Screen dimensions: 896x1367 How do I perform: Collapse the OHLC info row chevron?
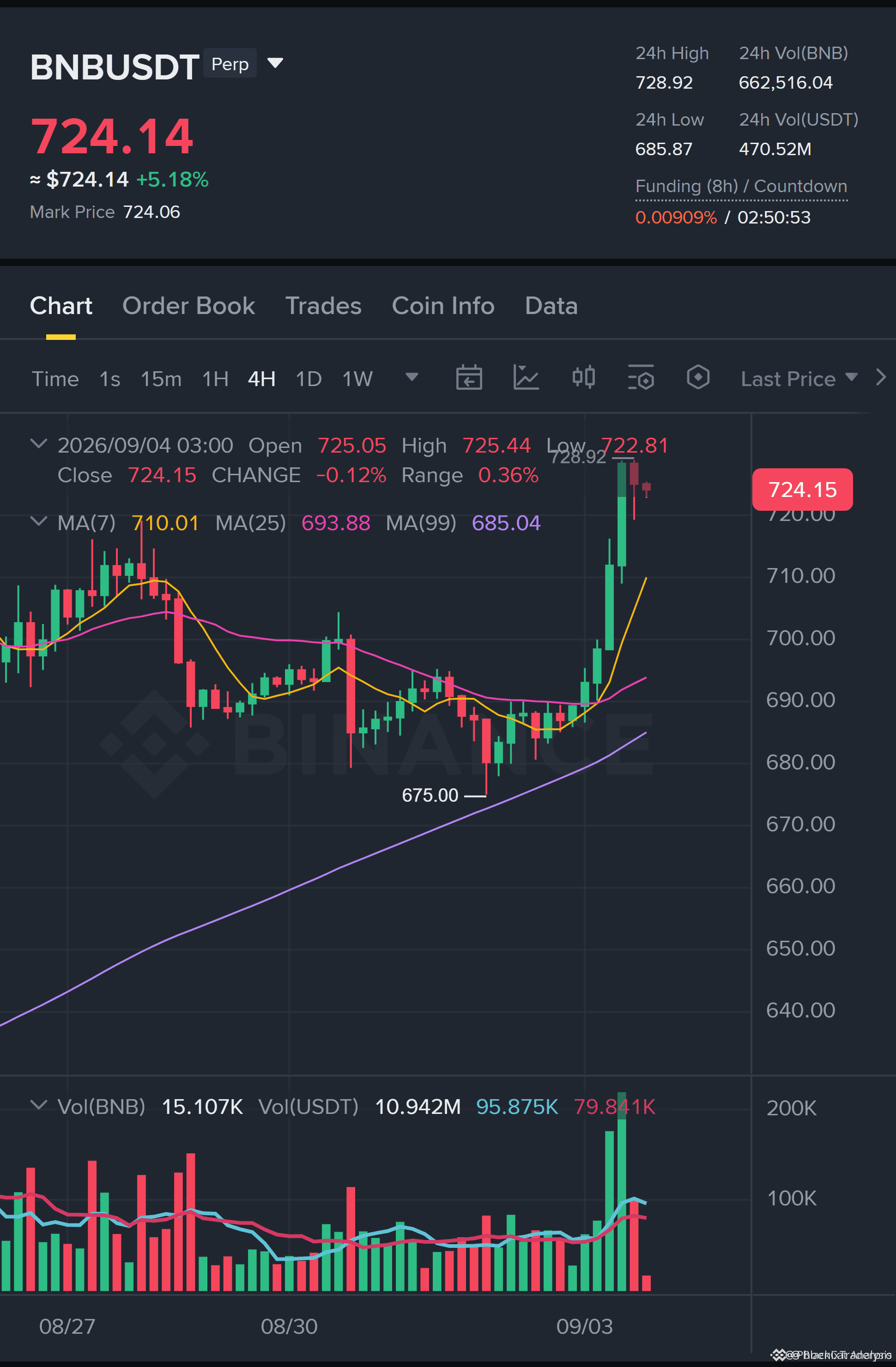point(38,444)
